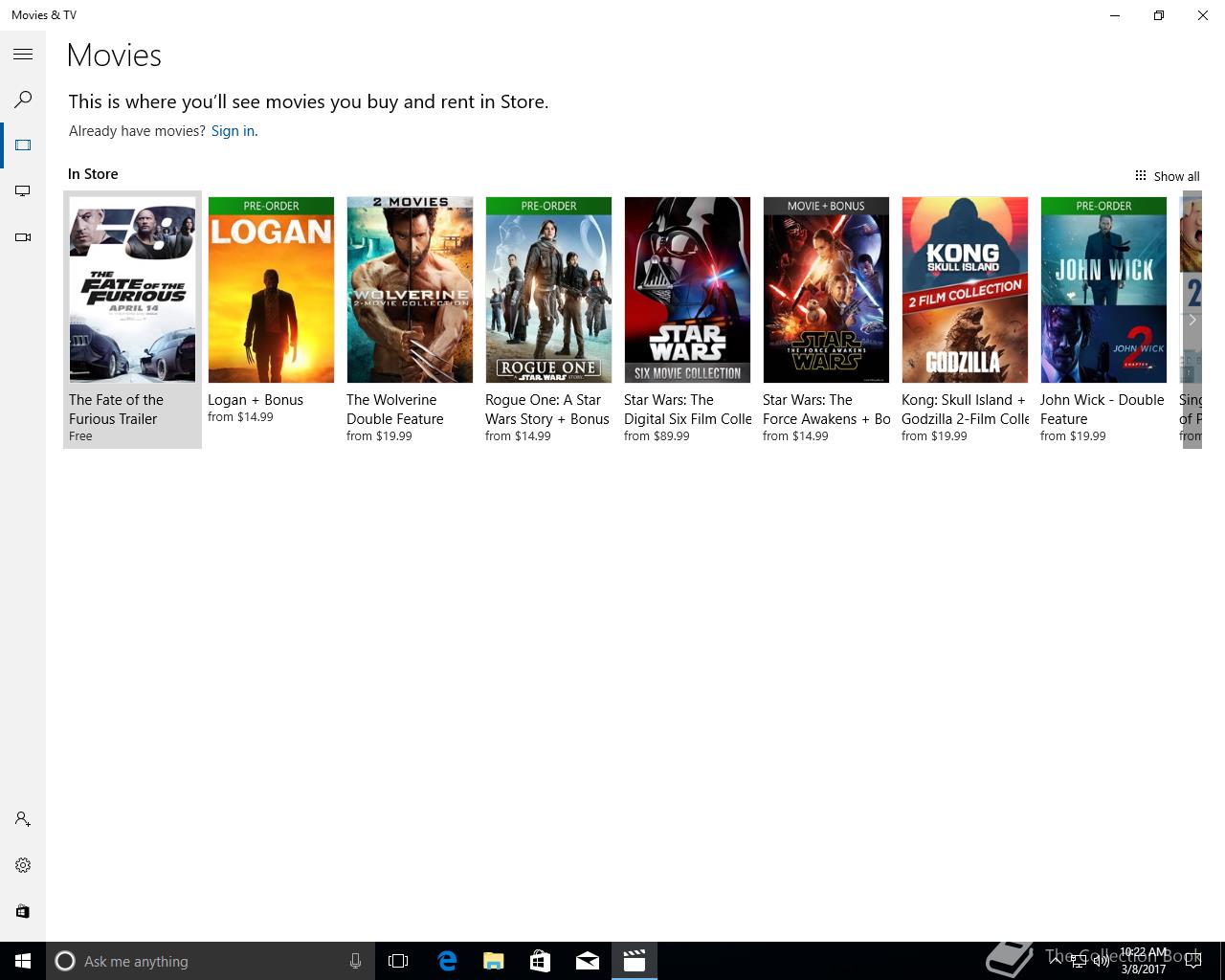Click the 'In Store' section heading
Image resolution: width=1225 pixels, height=980 pixels.
93,174
